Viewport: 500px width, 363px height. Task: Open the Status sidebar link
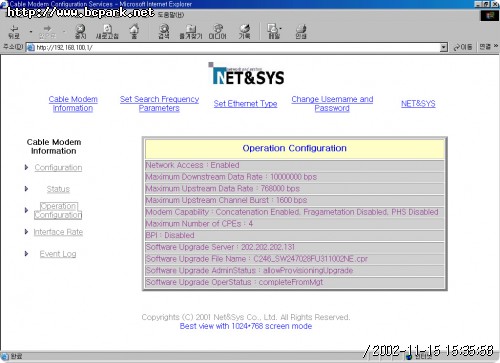(x=58, y=189)
